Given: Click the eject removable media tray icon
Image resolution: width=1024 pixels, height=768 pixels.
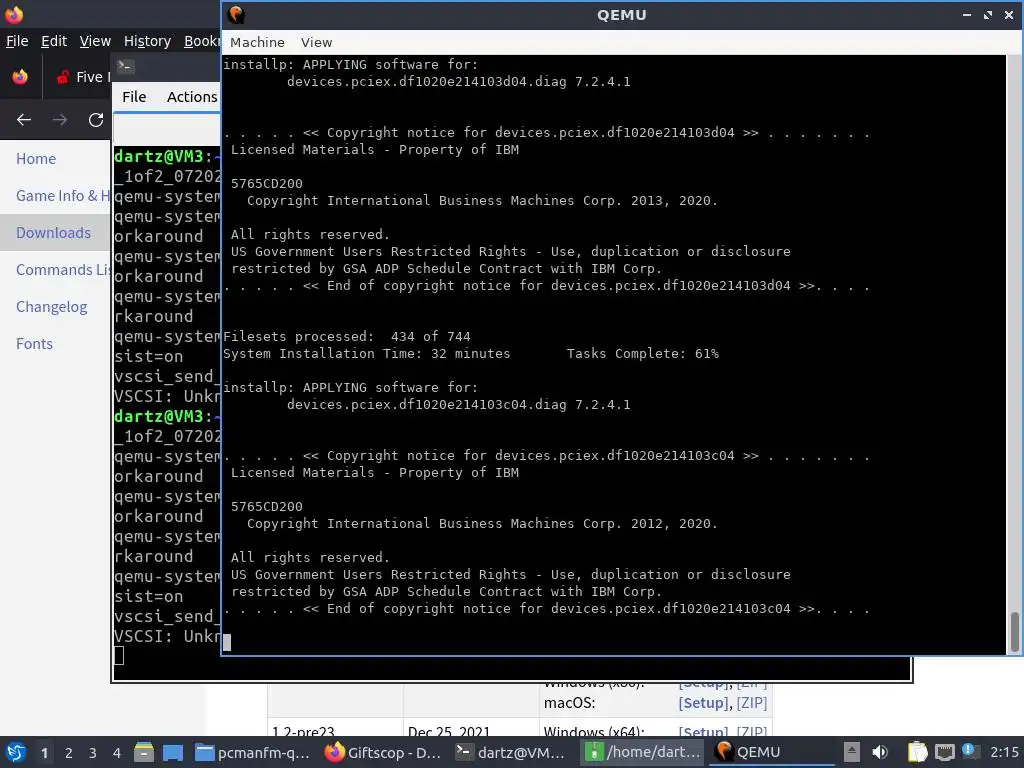Looking at the screenshot, I should 851,752.
